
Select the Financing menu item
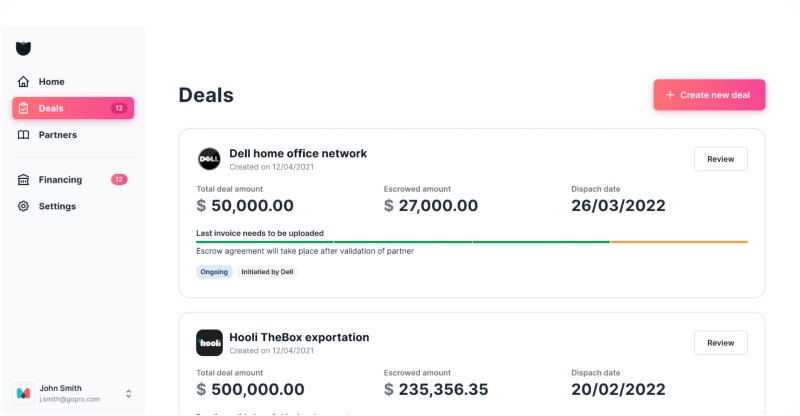pyautogui.click(x=60, y=180)
